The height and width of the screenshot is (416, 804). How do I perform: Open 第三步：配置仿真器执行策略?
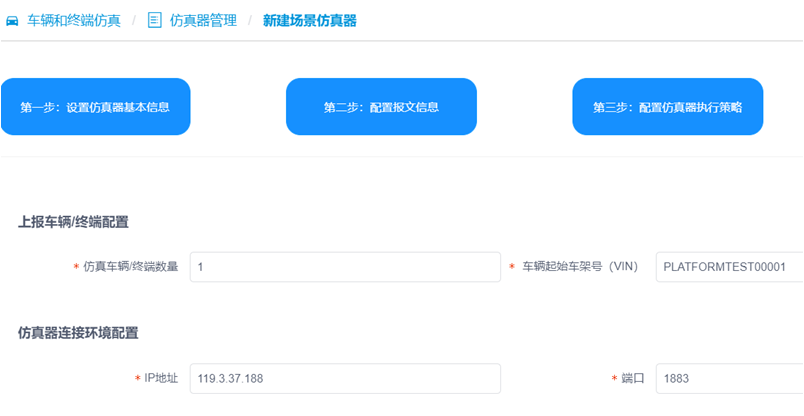pyautogui.click(x=667, y=107)
